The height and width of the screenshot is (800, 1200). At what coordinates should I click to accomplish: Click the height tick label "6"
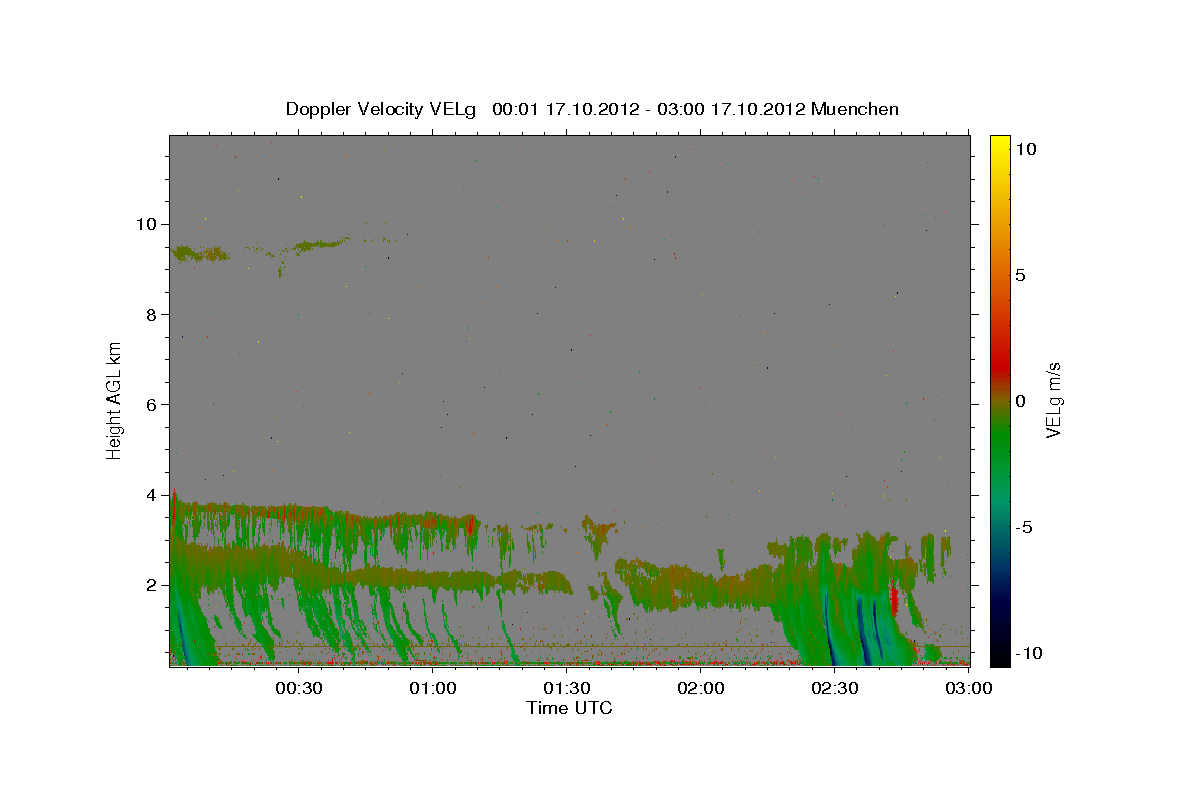pyautogui.click(x=149, y=404)
